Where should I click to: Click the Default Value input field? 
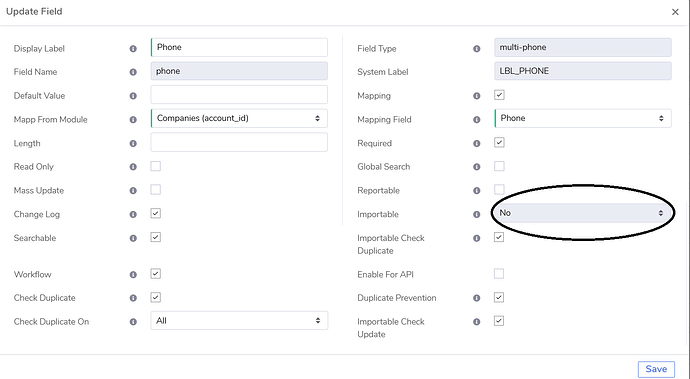(239, 95)
